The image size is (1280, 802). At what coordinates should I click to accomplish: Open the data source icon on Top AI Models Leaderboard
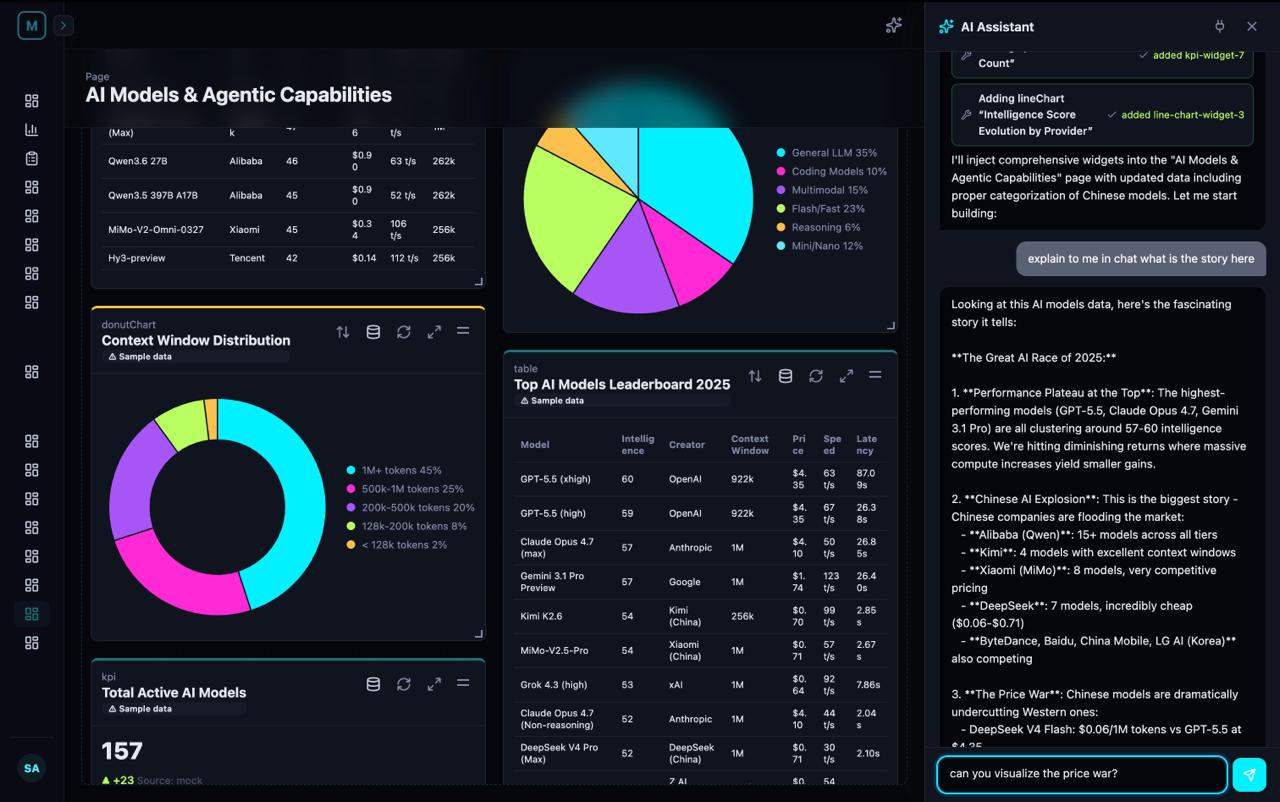785,376
